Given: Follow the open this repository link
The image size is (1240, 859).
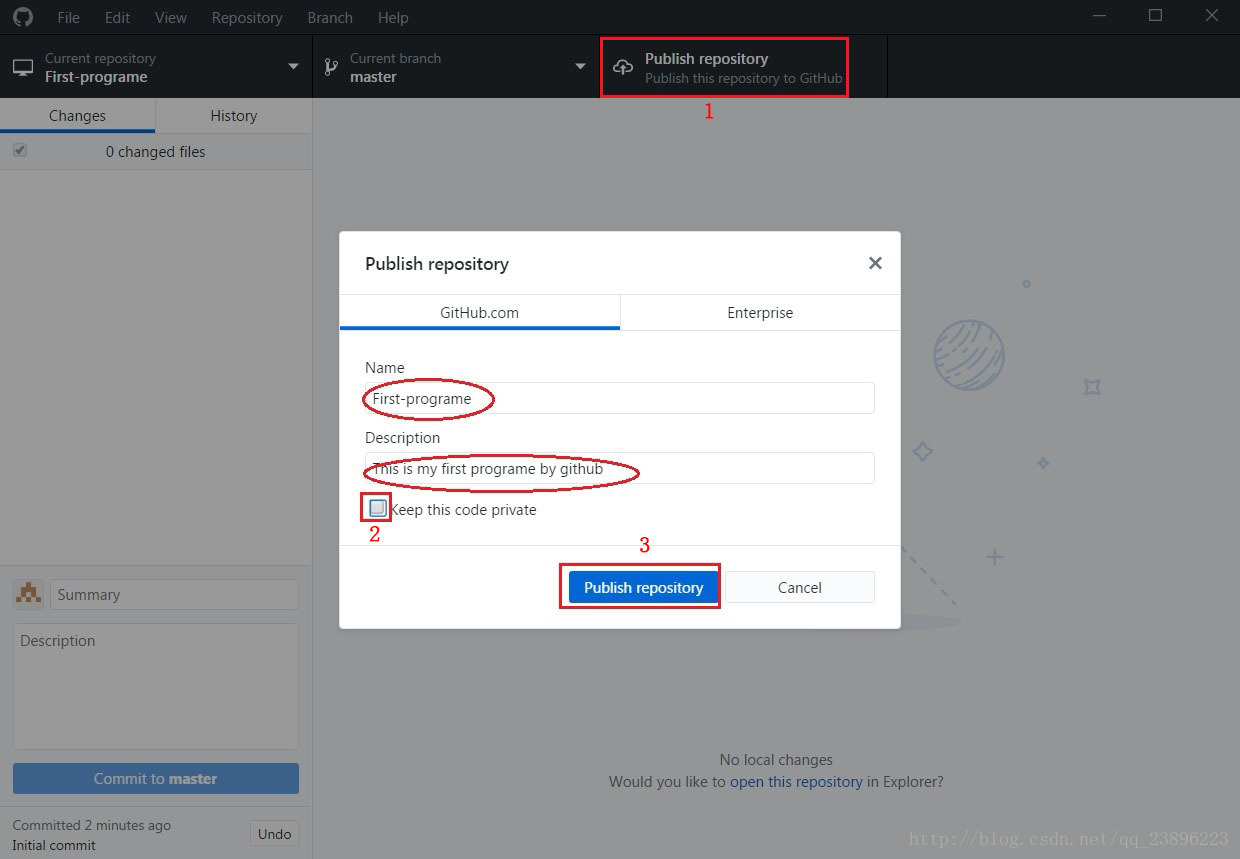Looking at the screenshot, I should 796,781.
